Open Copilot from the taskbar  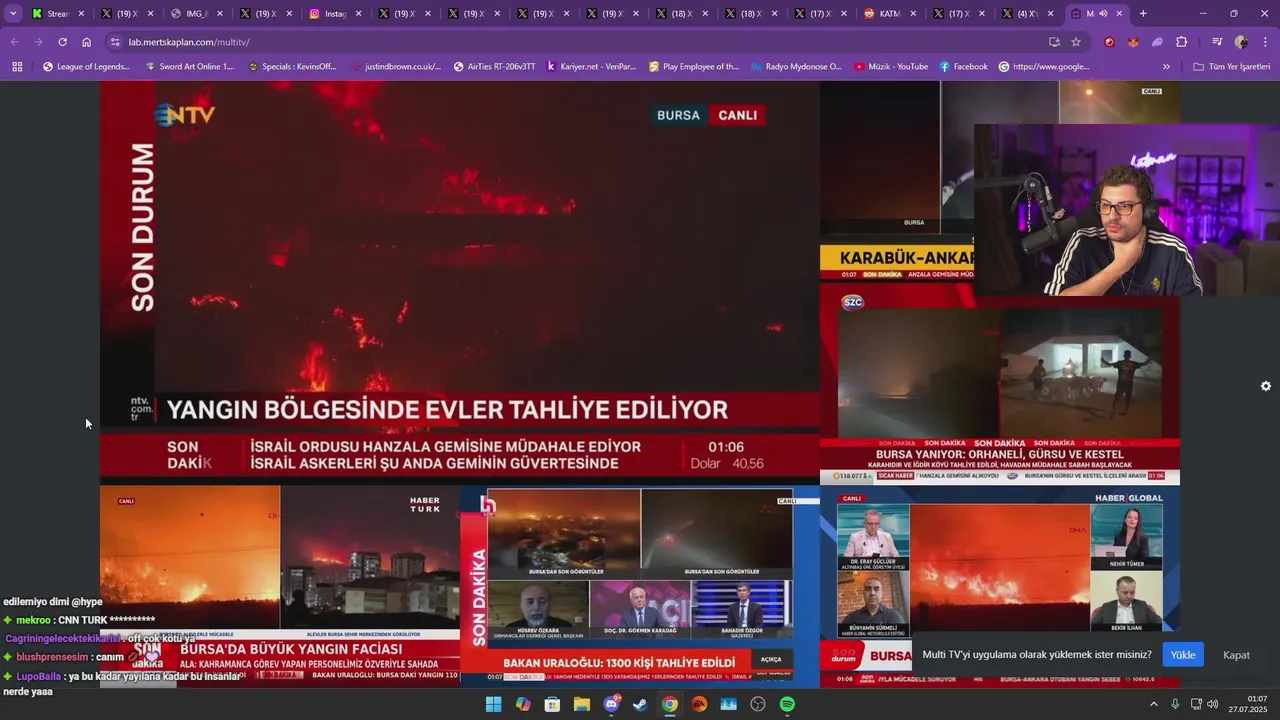522,704
